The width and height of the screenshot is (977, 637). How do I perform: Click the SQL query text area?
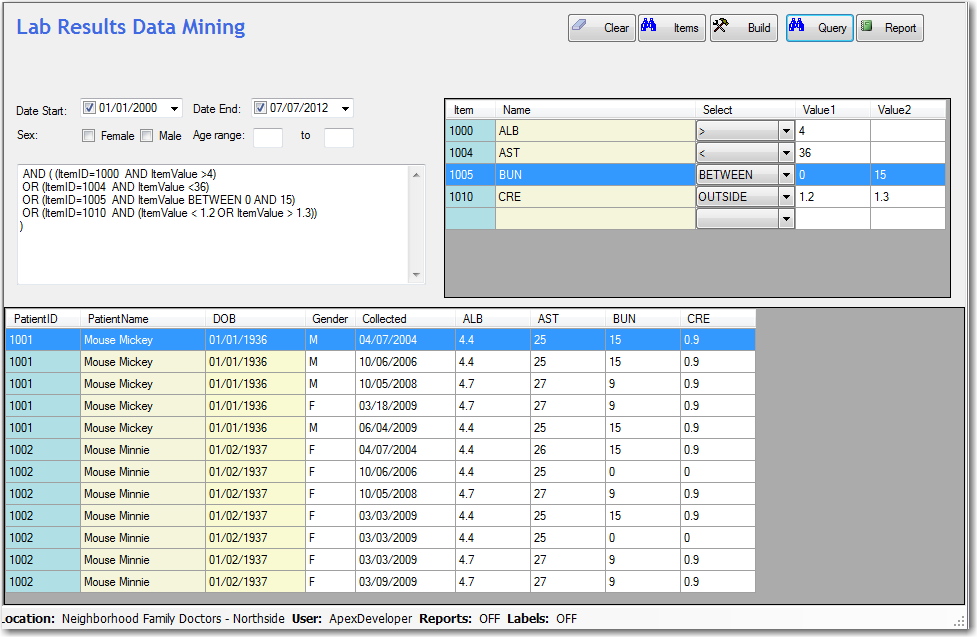tap(213, 224)
